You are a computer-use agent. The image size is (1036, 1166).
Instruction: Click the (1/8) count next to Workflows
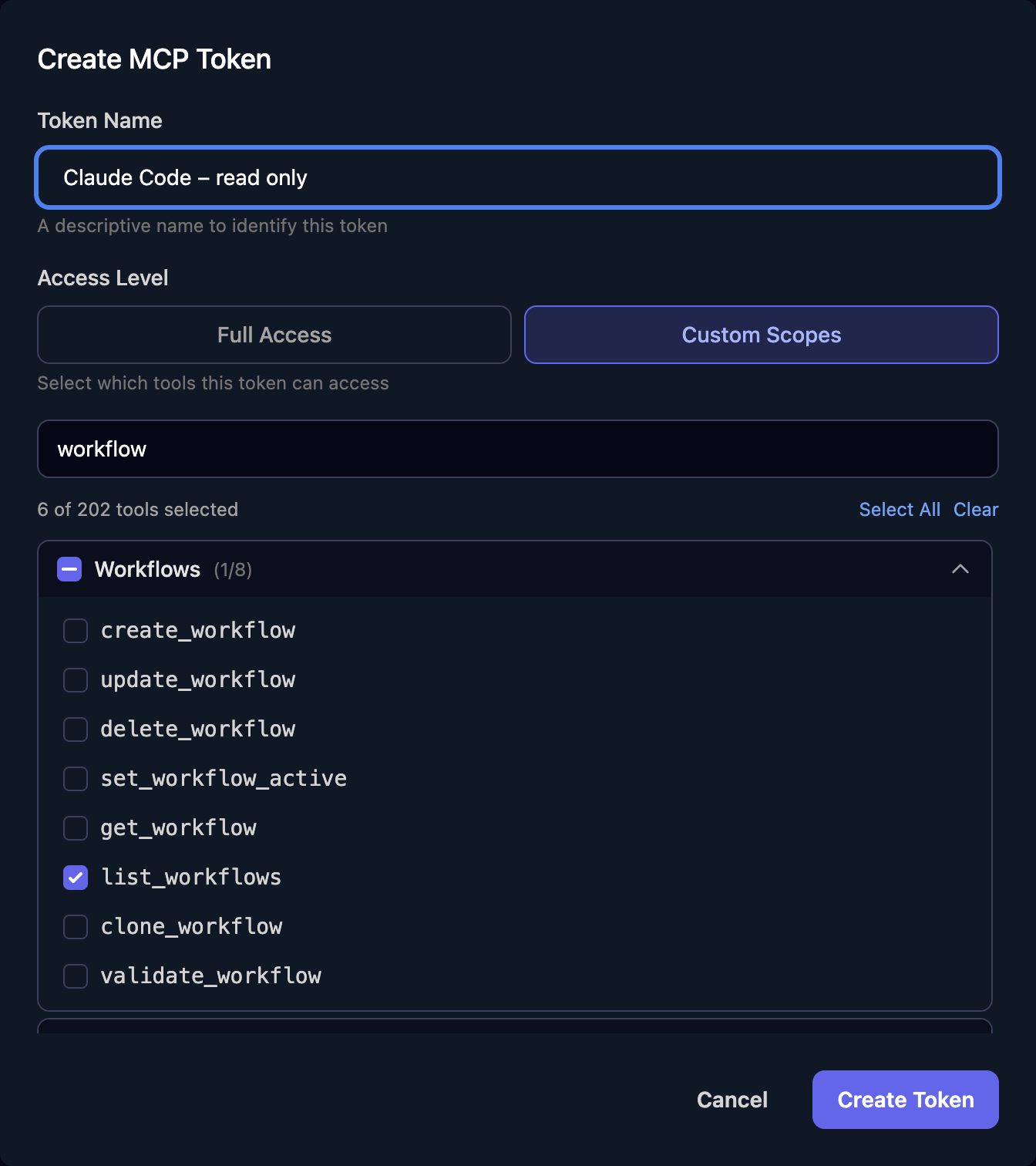tap(233, 570)
